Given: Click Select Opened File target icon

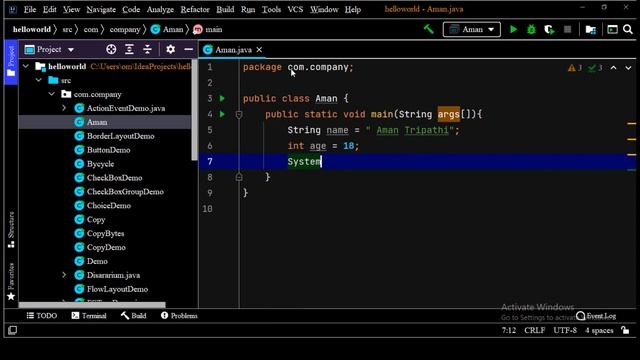Looking at the screenshot, I should point(111,49).
